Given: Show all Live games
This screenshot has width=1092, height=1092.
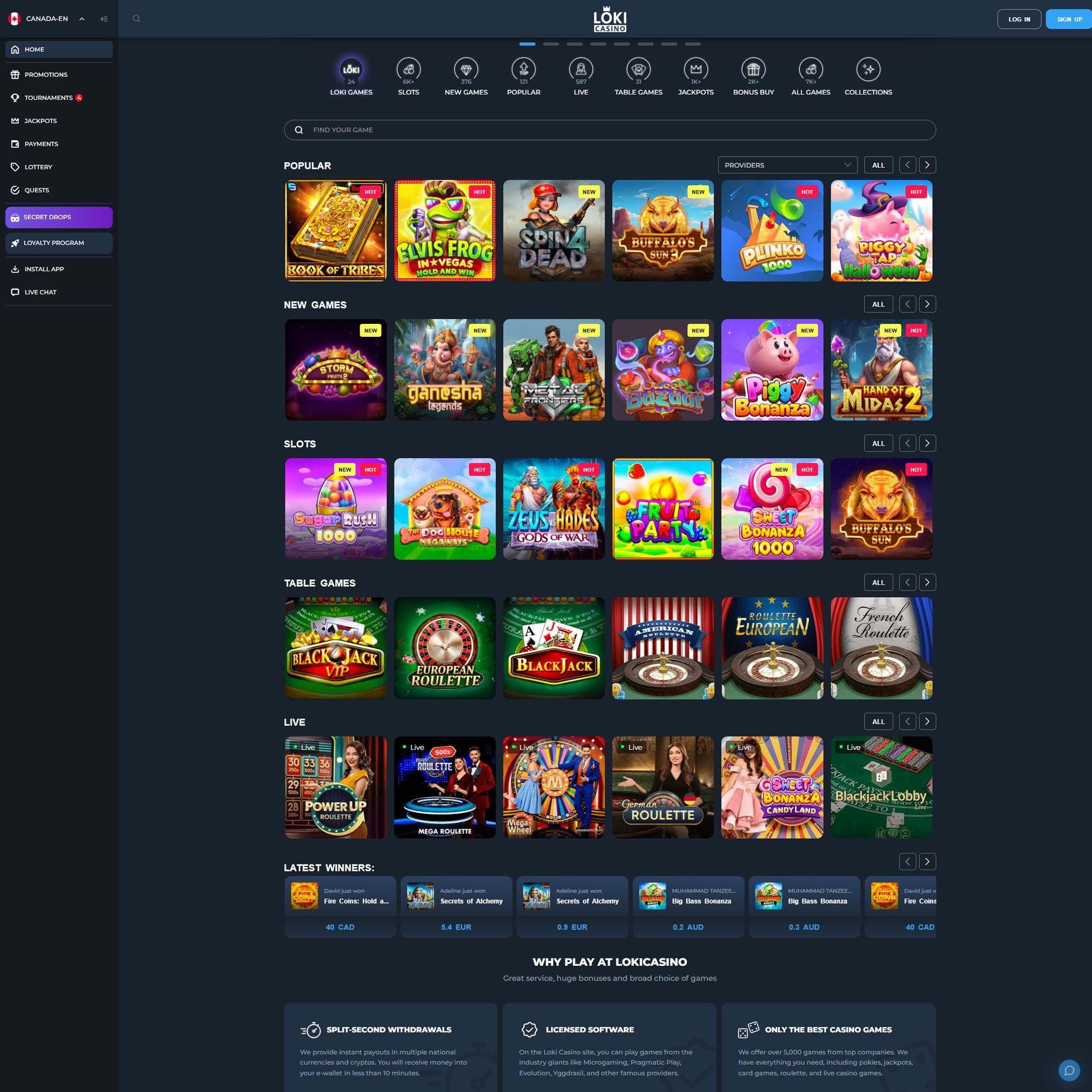Looking at the screenshot, I should 878,721.
